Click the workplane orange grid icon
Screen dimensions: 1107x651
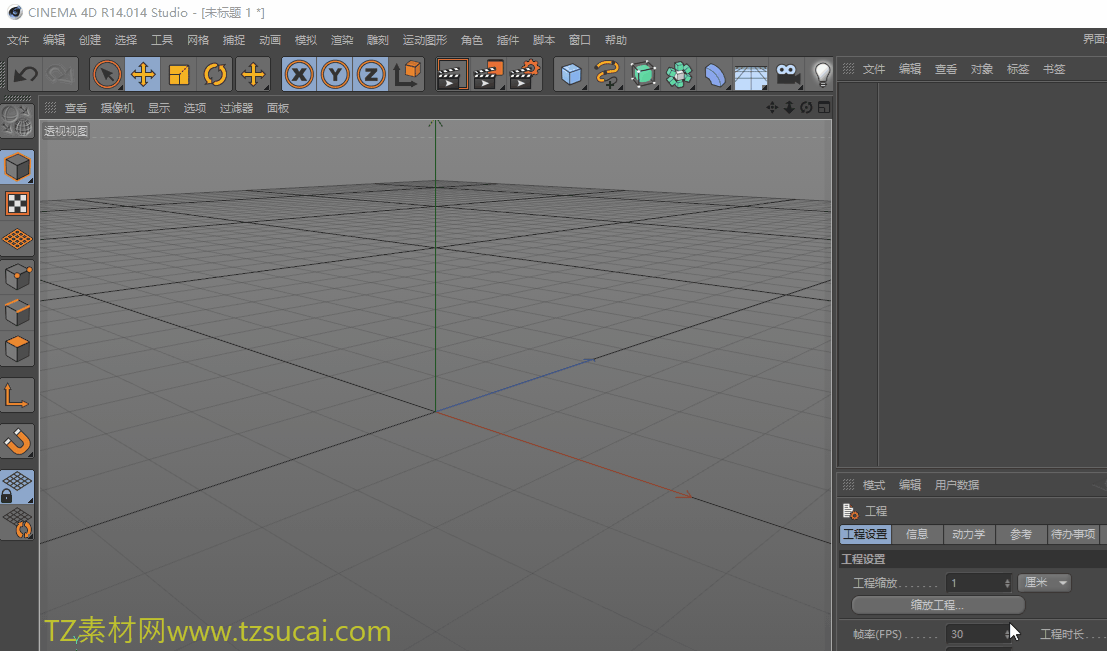point(17,239)
